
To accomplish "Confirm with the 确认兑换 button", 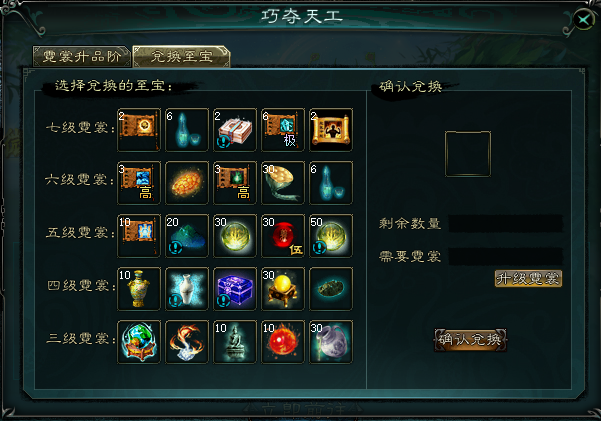I will pyautogui.click(x=470, y=340).
